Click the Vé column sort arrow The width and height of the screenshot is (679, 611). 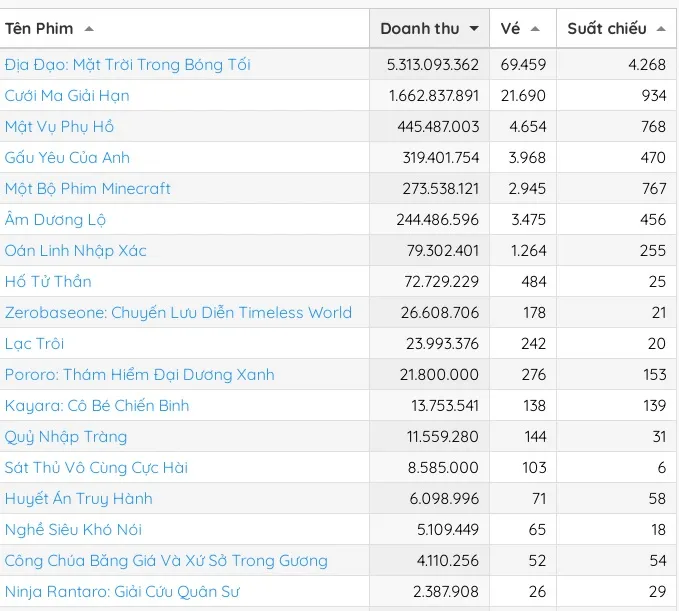click(x=535, y=29)
